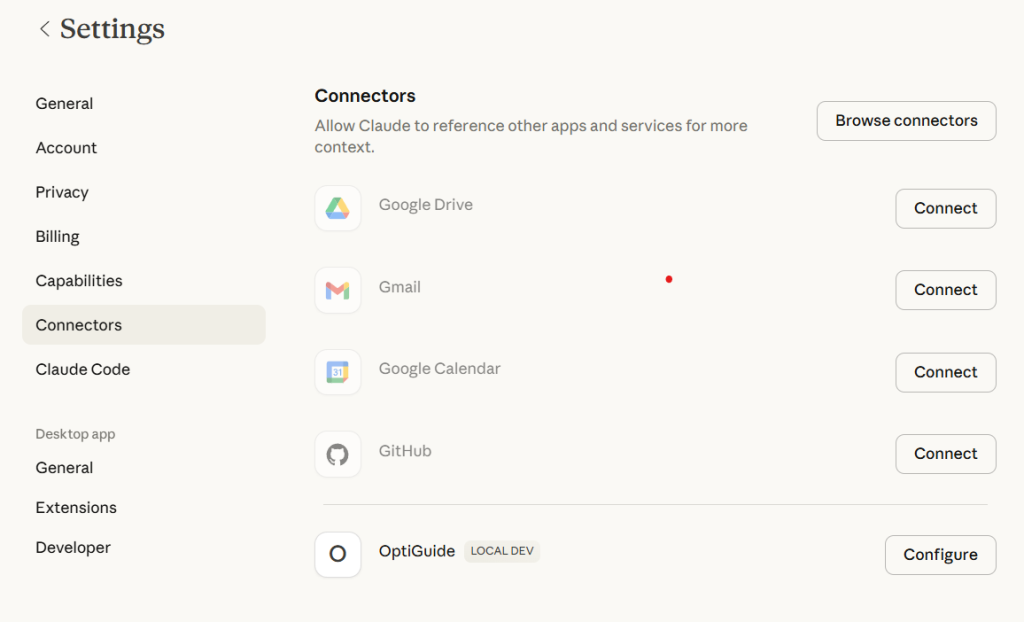Configure the OptiGuide connector
Viewport: 1024px width, 622px height.
[x=940, y=555]
